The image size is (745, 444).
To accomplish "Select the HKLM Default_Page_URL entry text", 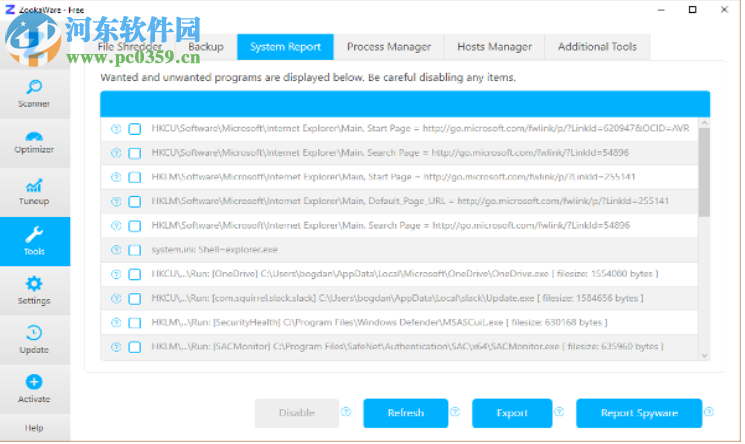I will pos(410,201).
